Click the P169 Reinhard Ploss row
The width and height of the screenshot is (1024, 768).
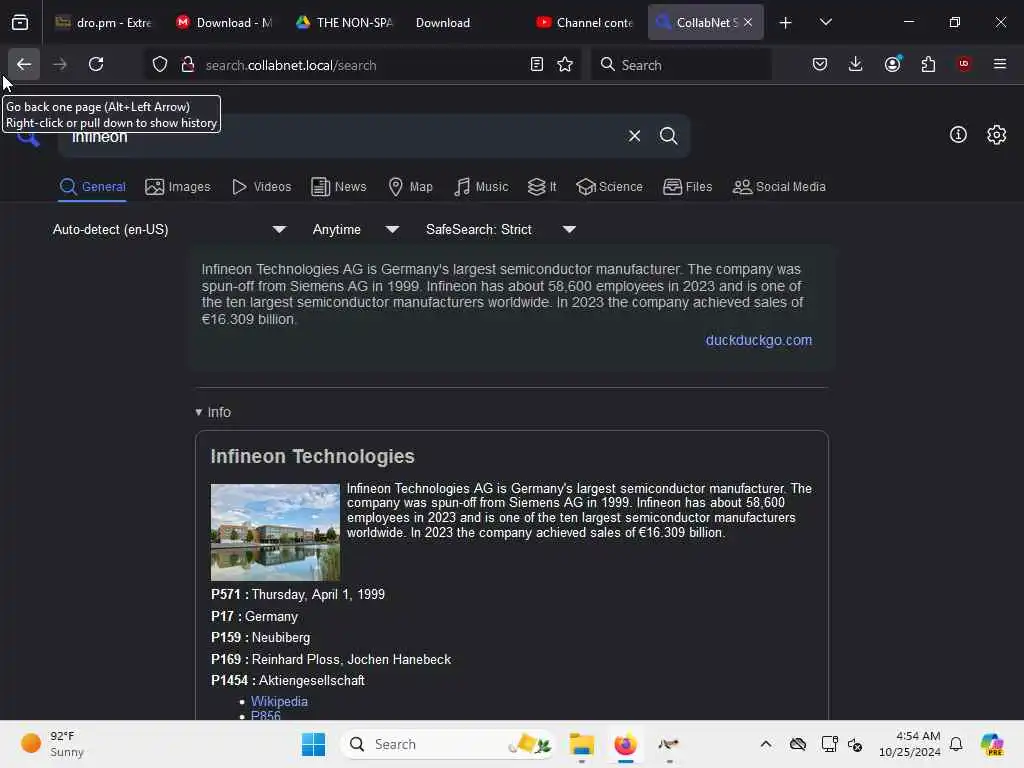tap(330, 660)
